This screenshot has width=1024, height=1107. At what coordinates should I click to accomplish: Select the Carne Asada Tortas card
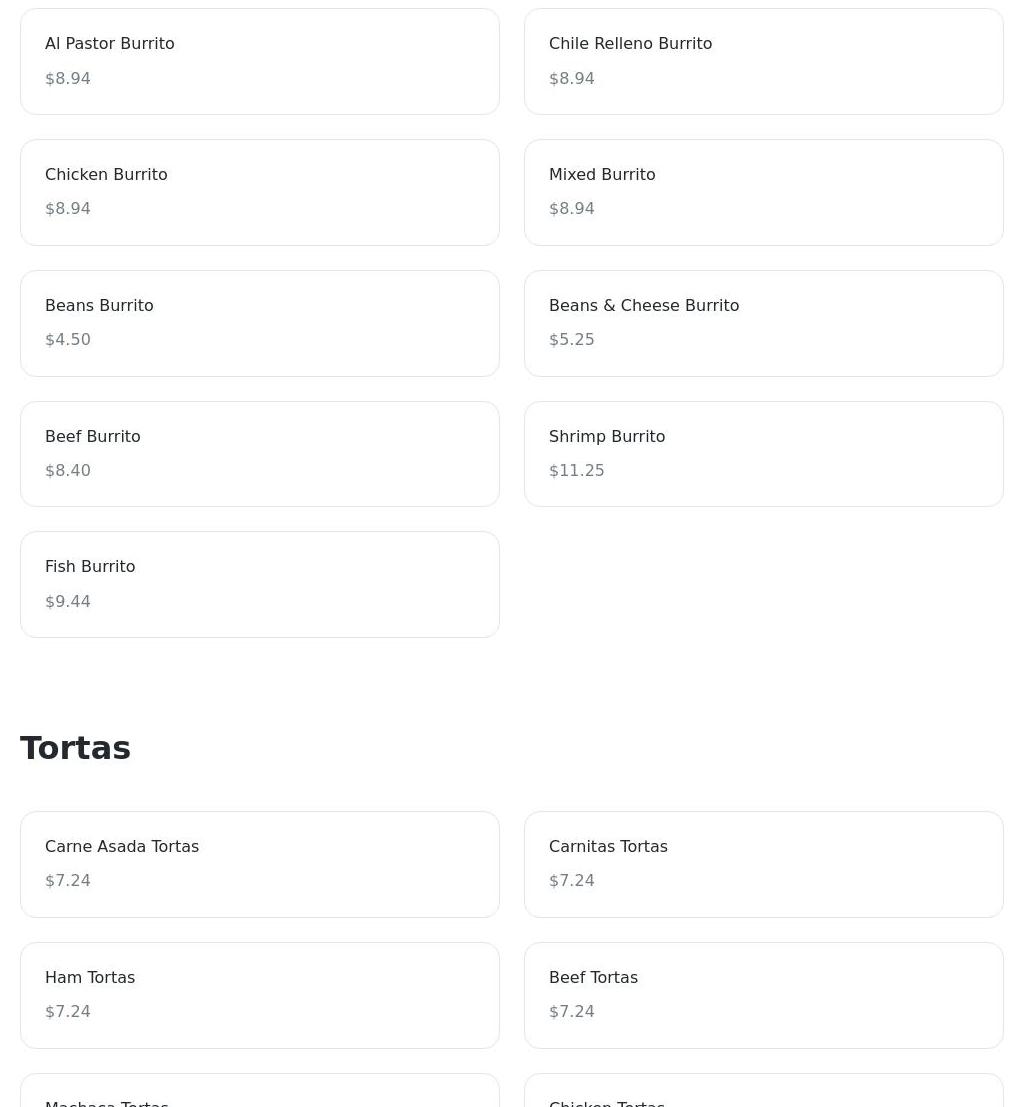tap(260, 865)
